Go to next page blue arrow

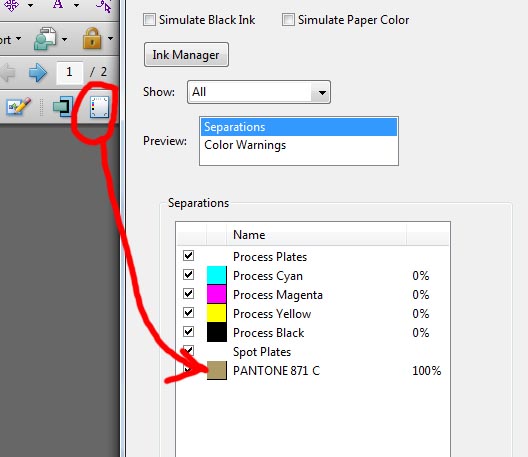(x=38, y=72)
